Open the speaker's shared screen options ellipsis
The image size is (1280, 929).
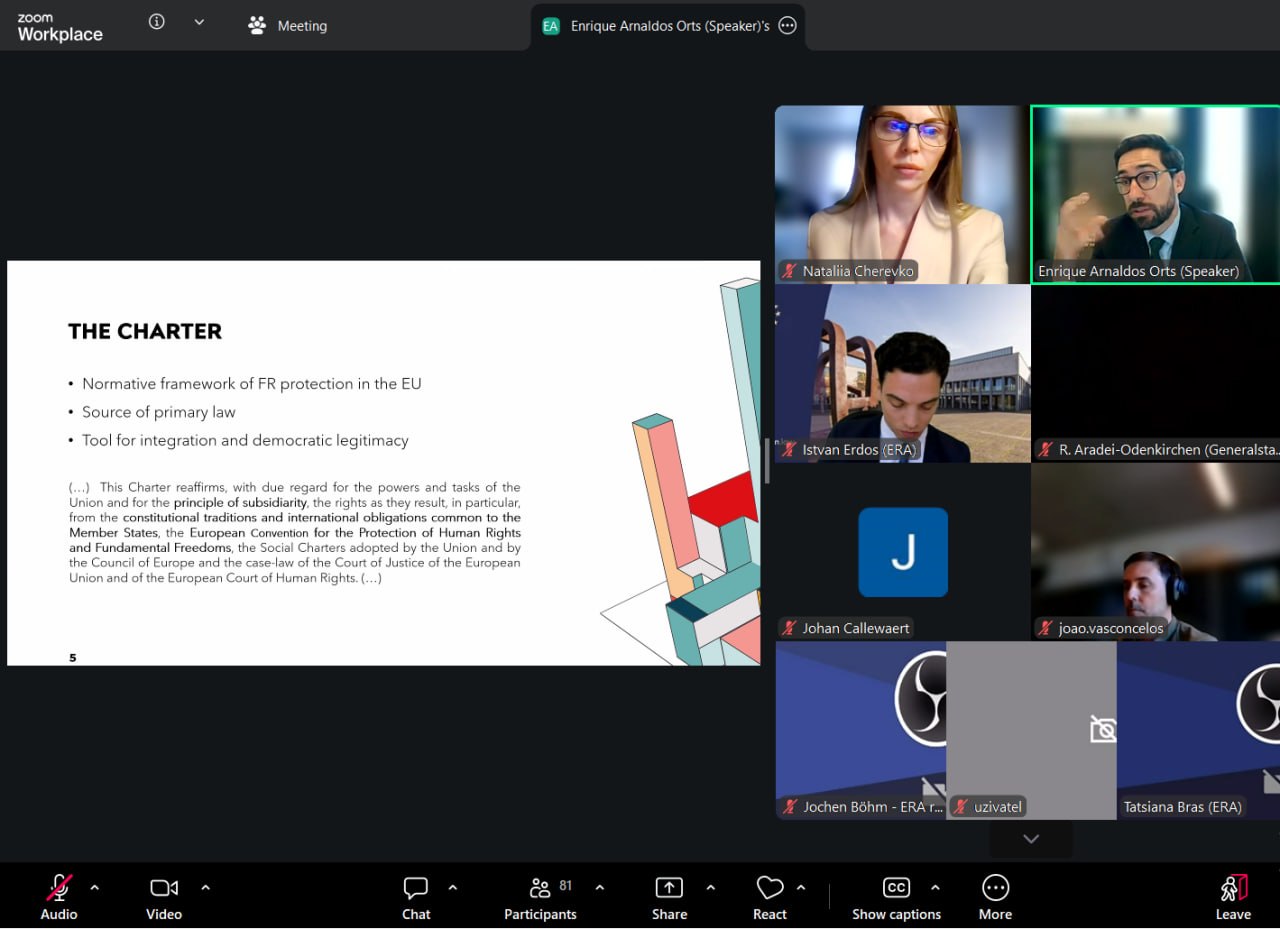(x=787, y=26)
